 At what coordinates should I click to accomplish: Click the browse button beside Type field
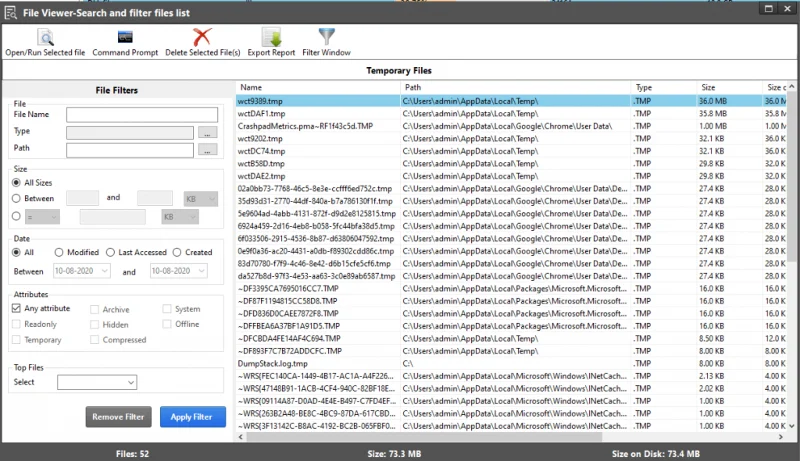(207, 133)
